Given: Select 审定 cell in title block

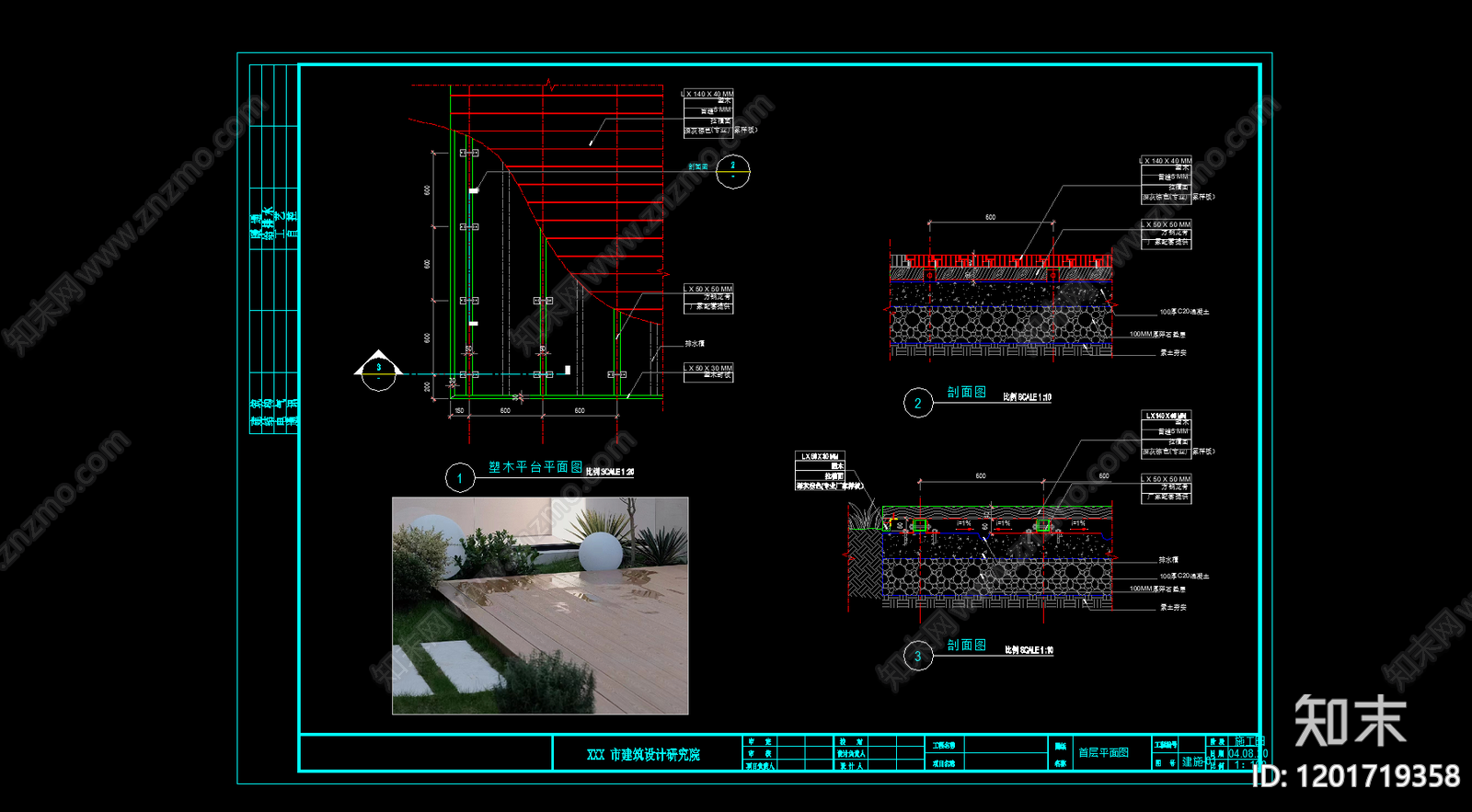Looking at the screenshot, I should click(760, 741).
